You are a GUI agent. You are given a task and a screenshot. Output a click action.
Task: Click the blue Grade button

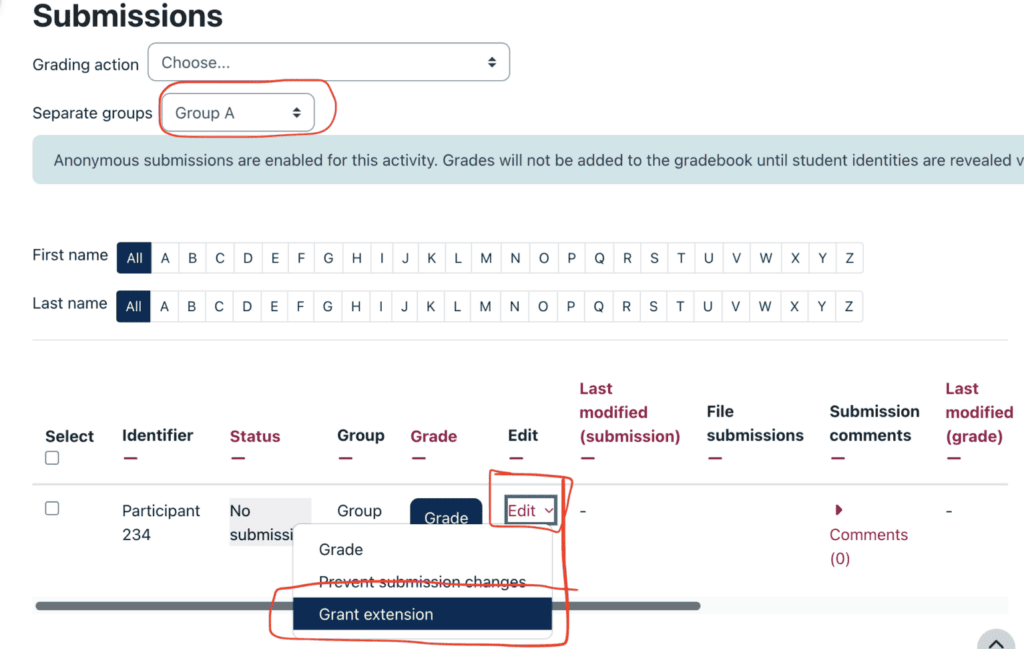(x=446, y=512)
